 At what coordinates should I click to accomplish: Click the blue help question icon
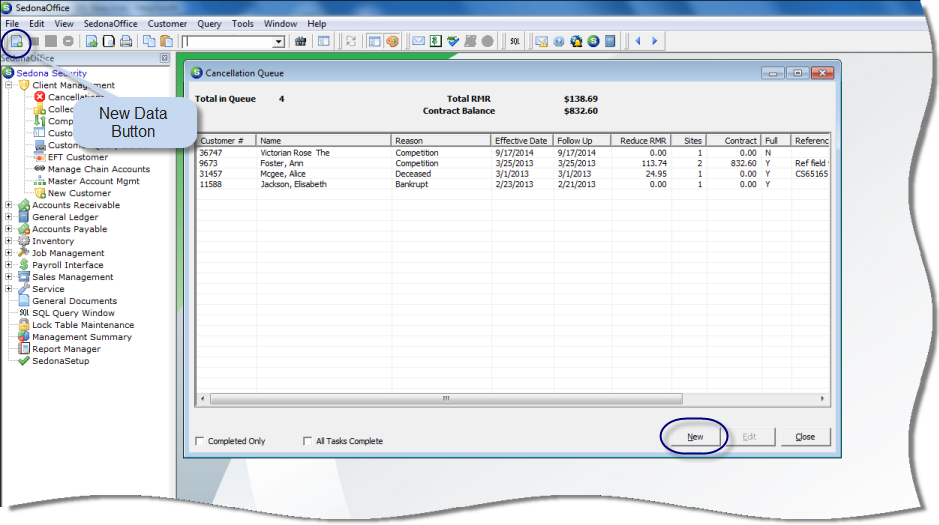tap(559, 41)
